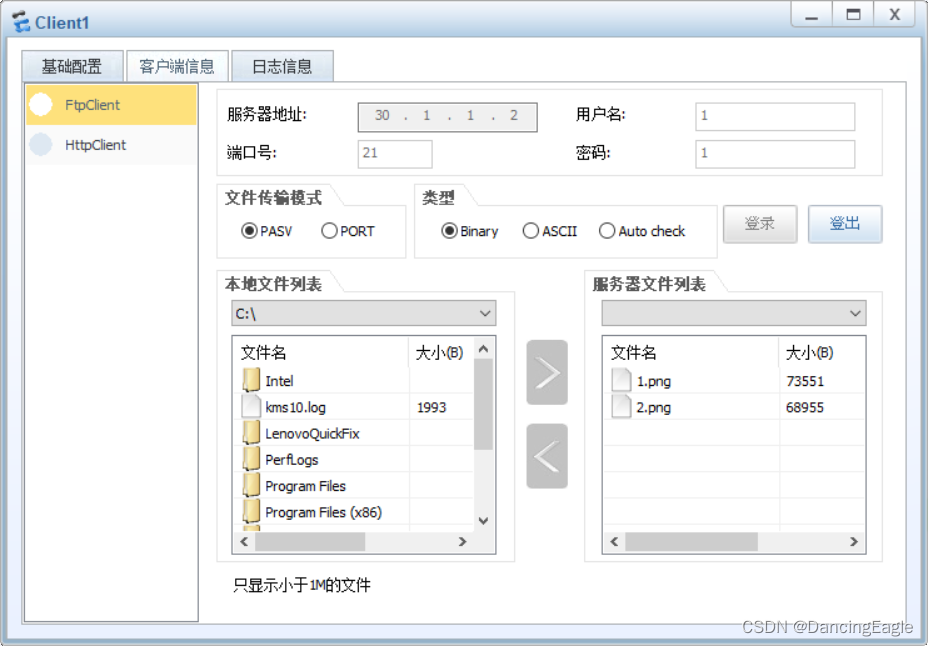This screenshot has width=928, height=646.
Task: Click the Program Files (x86) folder icon
Action: coord(251,512)
